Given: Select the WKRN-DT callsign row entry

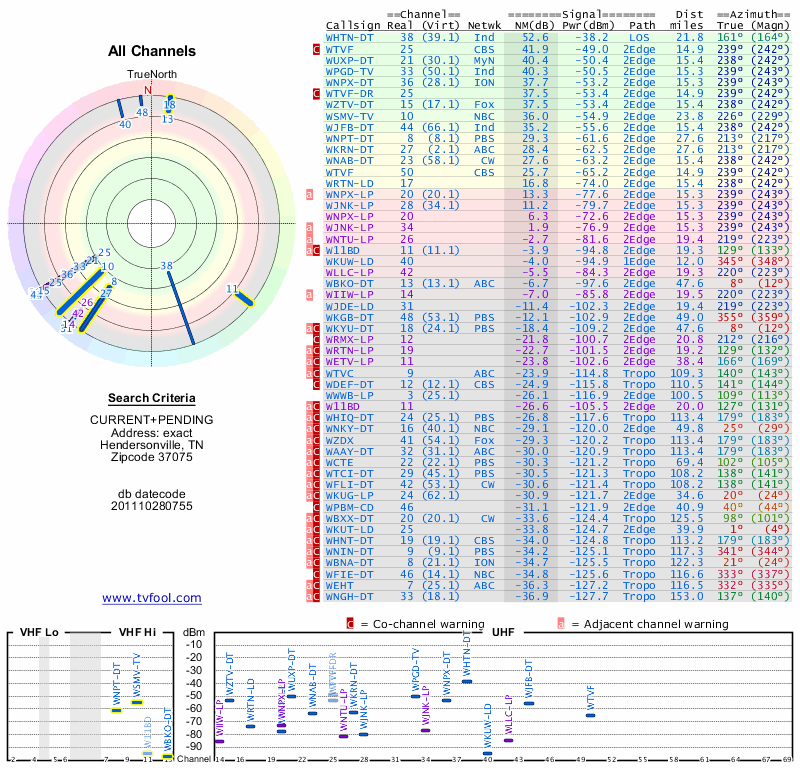Looking at the screenshot, I should click(x=349, y=150).
